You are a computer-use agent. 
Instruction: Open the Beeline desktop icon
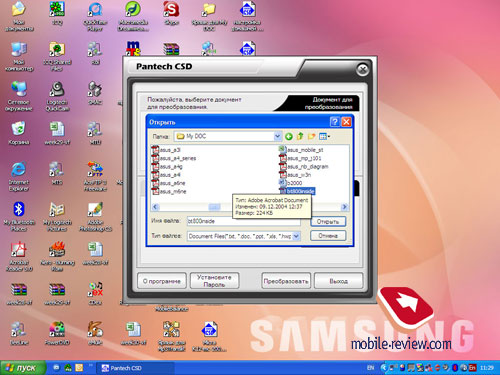click(x=19, y=333)
